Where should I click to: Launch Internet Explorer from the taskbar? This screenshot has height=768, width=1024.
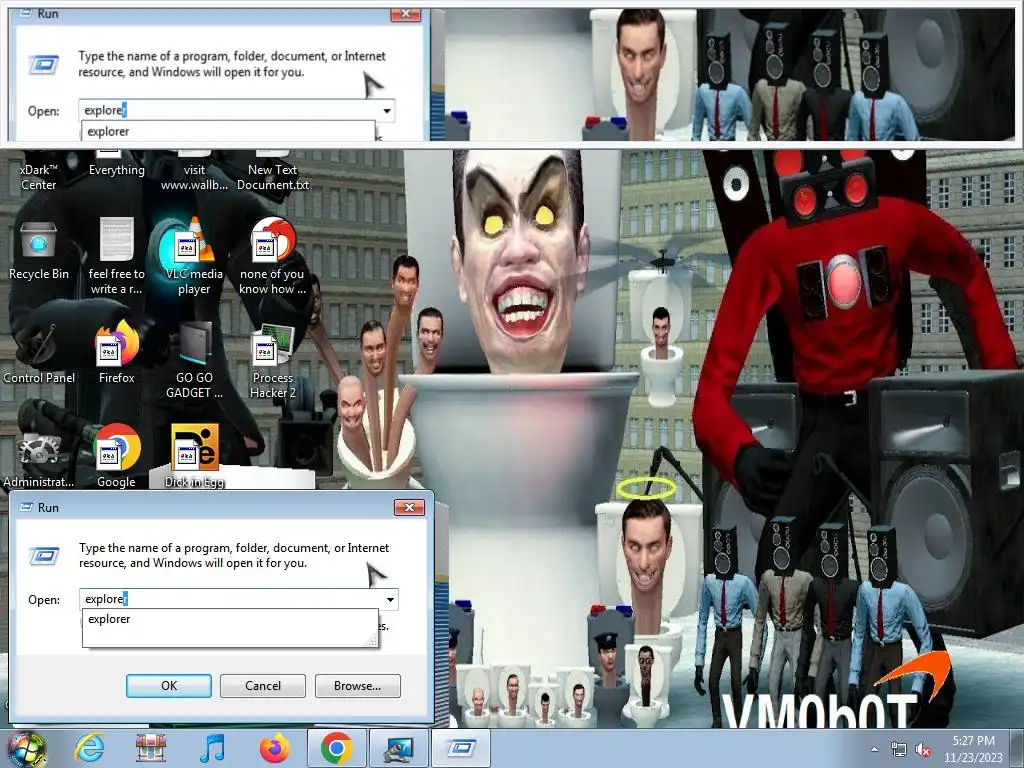(89, 748)
